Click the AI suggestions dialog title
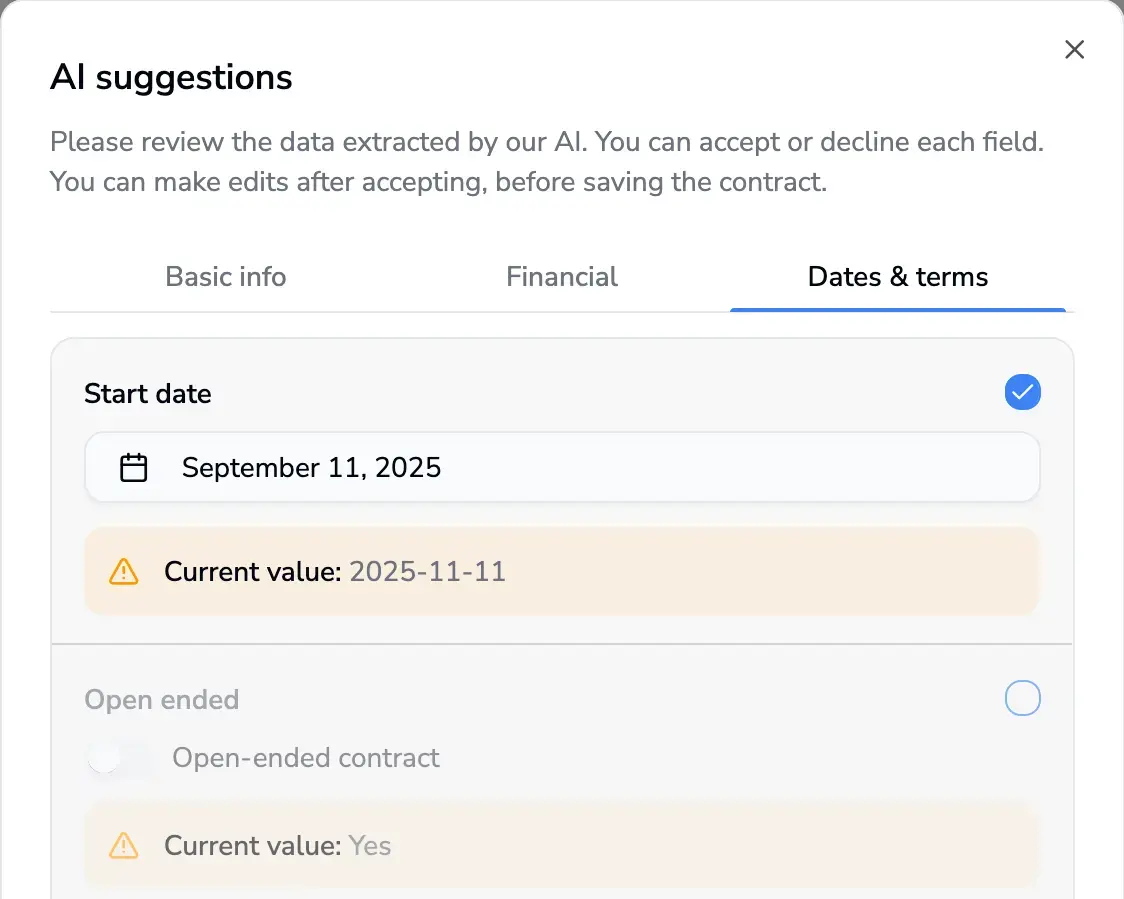Screen dimensions: 1124x899 (171, 77)
